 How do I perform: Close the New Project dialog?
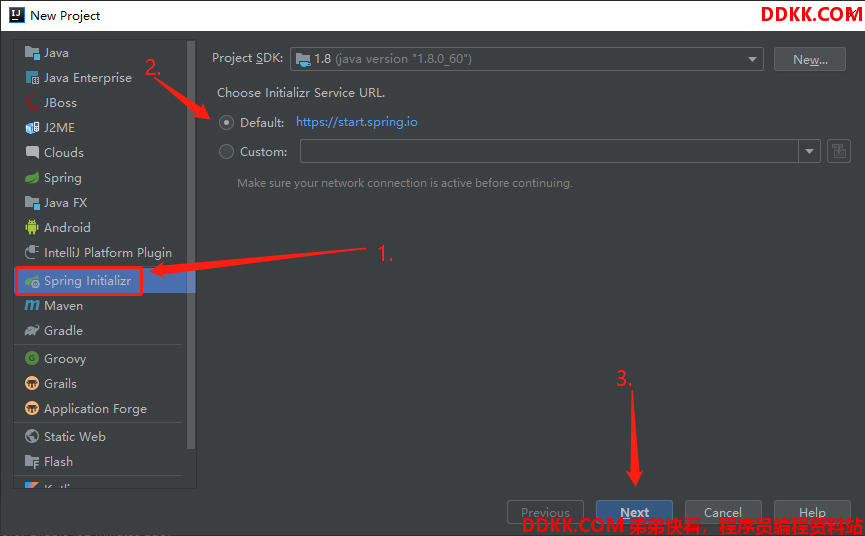click(x=853, y=15)
